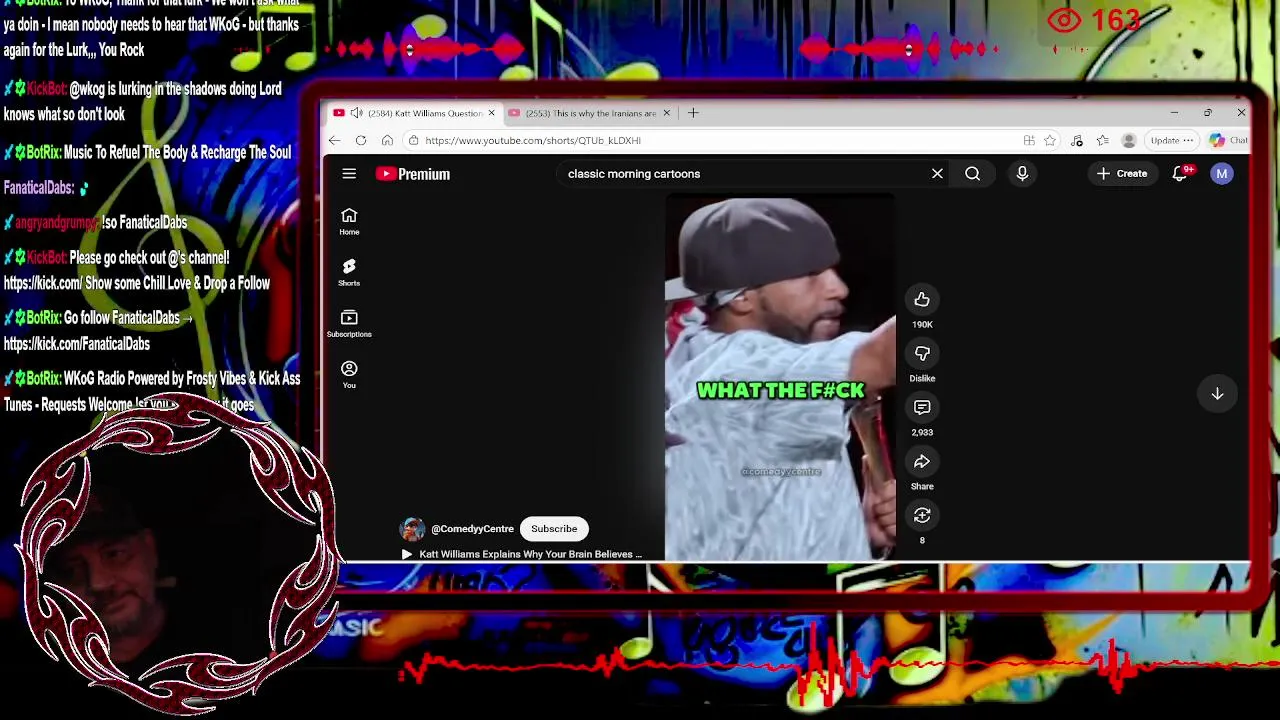Like the short with thumbs up
Image resolution: width=1280 pixels, height=720 pixels.
(x=922, y=299)
